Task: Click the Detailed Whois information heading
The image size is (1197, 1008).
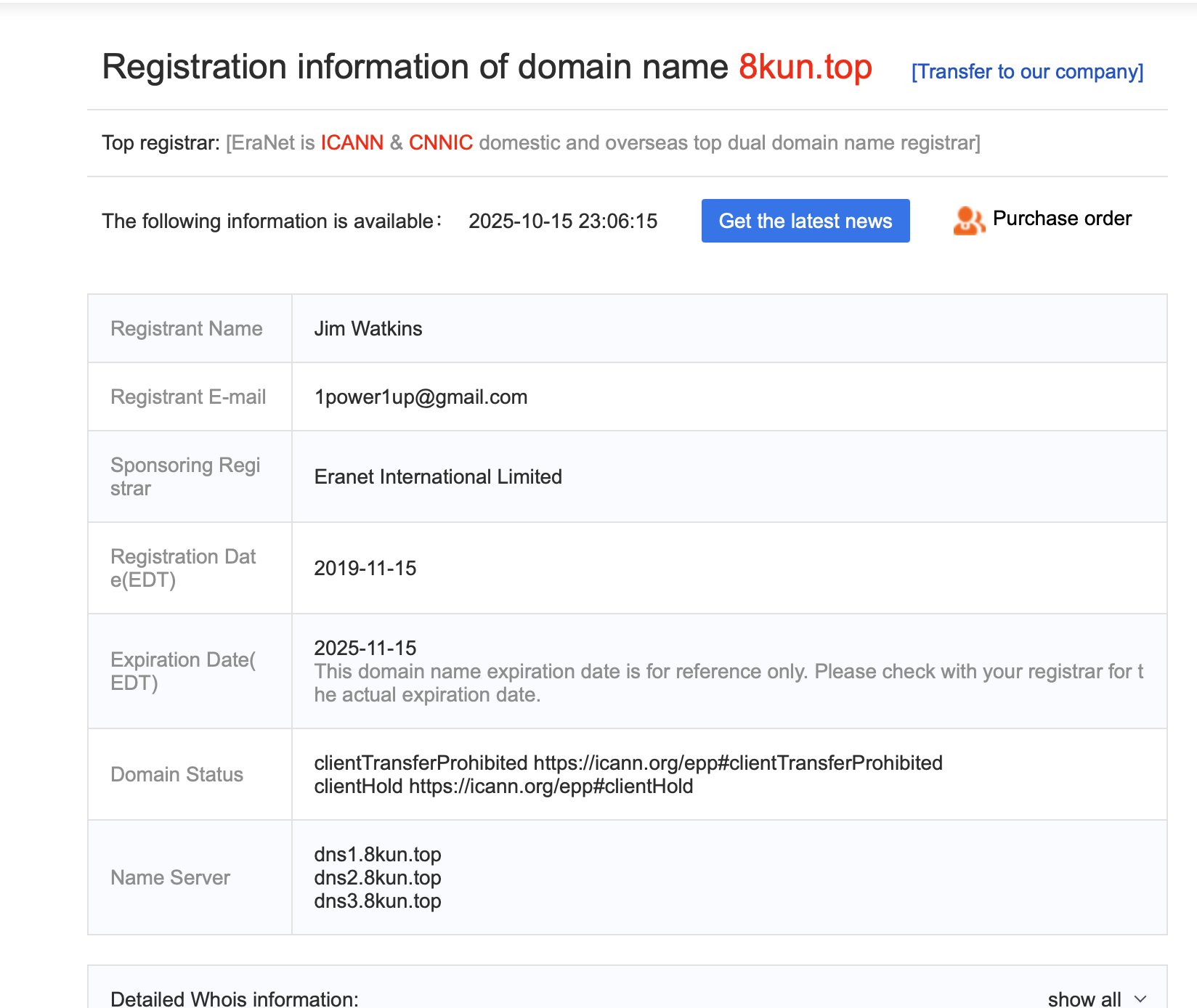Action: point(235,999)
